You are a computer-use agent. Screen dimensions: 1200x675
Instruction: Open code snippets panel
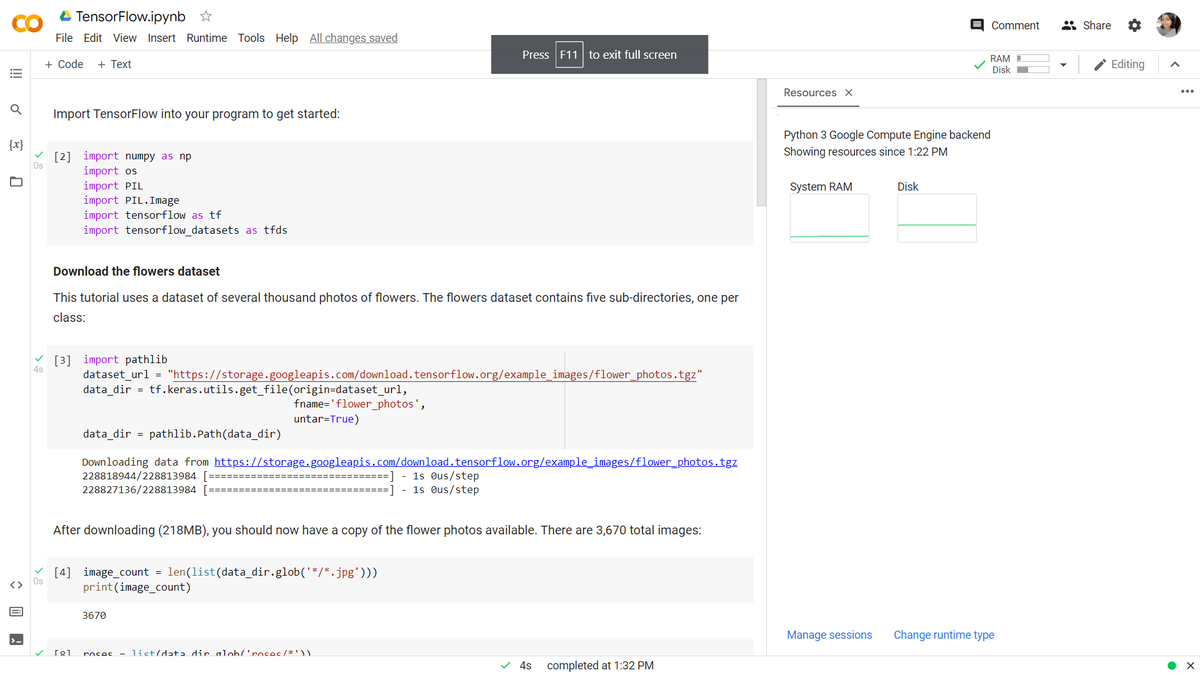point(16,585)
